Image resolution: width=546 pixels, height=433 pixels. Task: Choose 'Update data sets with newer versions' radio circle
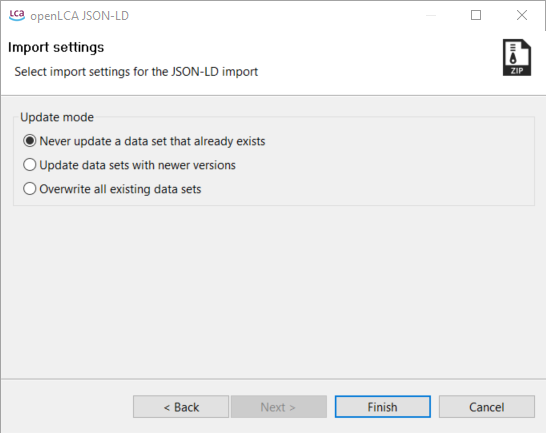30,165
